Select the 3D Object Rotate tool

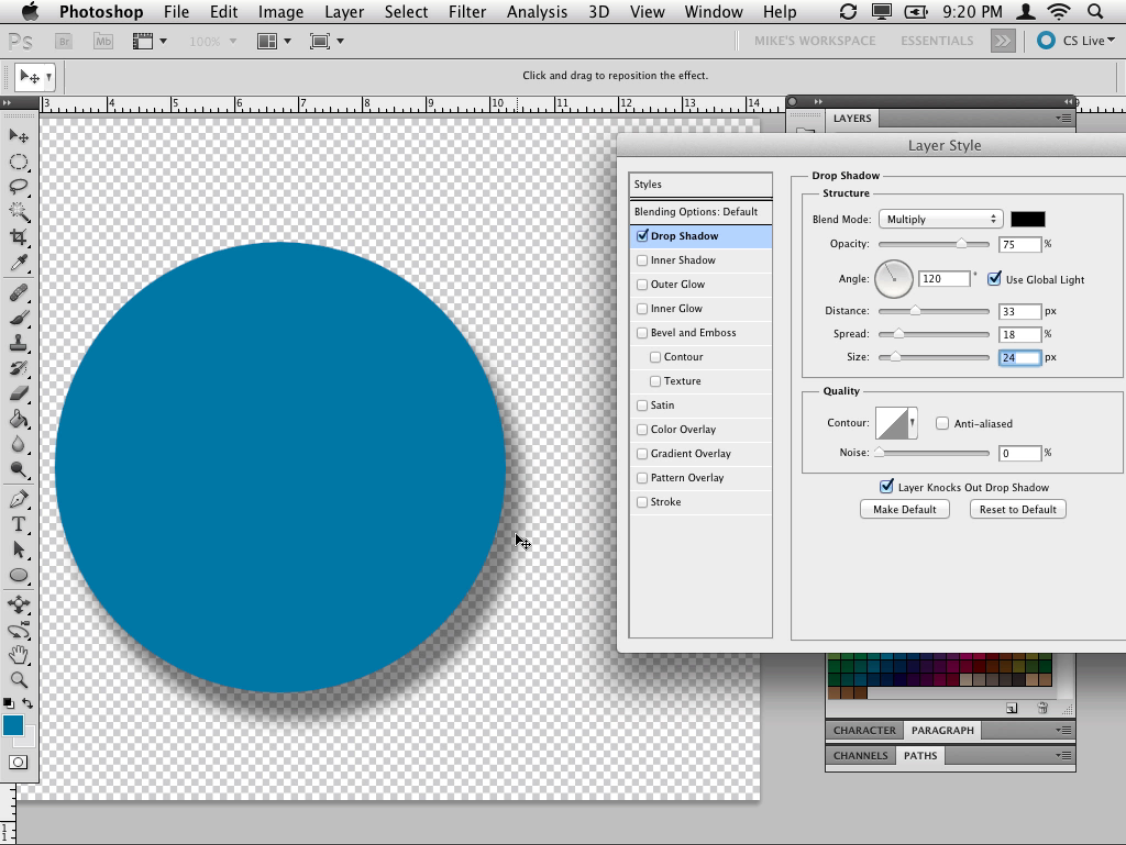coord(19,604)
